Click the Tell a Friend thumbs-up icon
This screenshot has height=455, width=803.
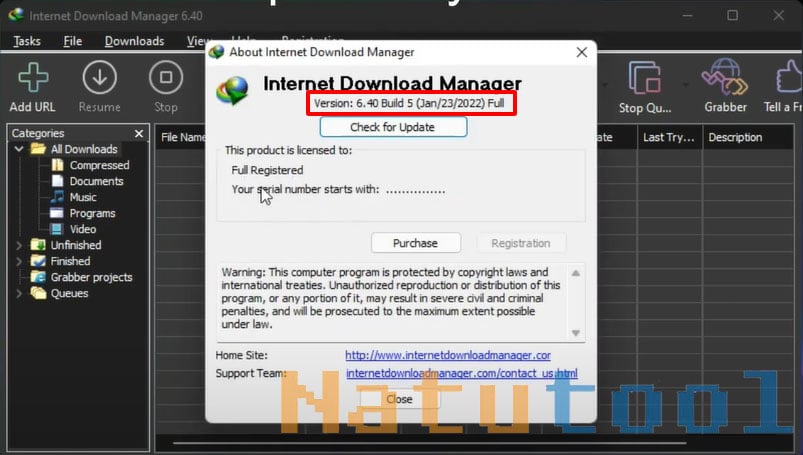click(x=789, y=78)
